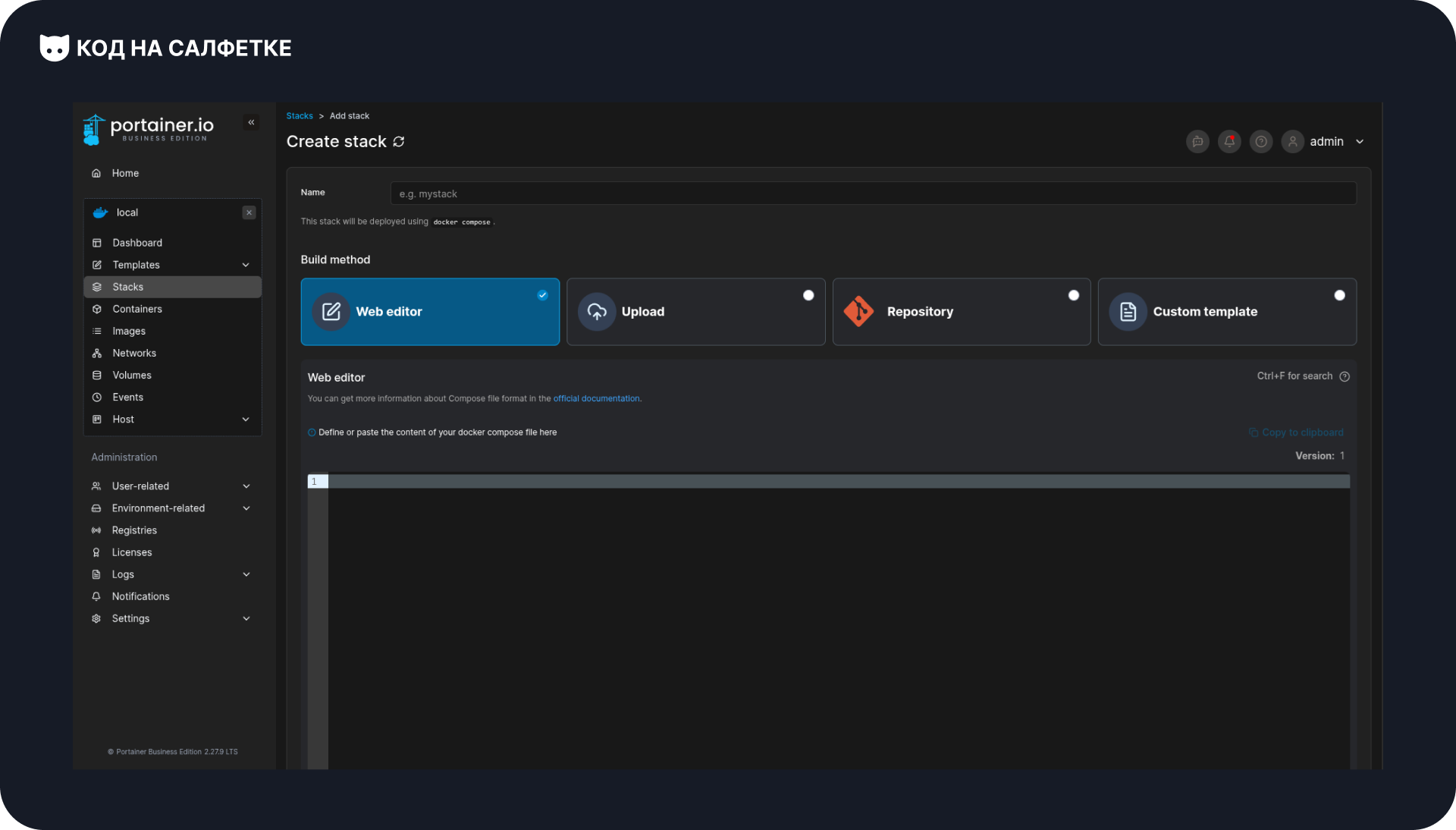Click the Templates edit icon

click(x=97, y=265)
